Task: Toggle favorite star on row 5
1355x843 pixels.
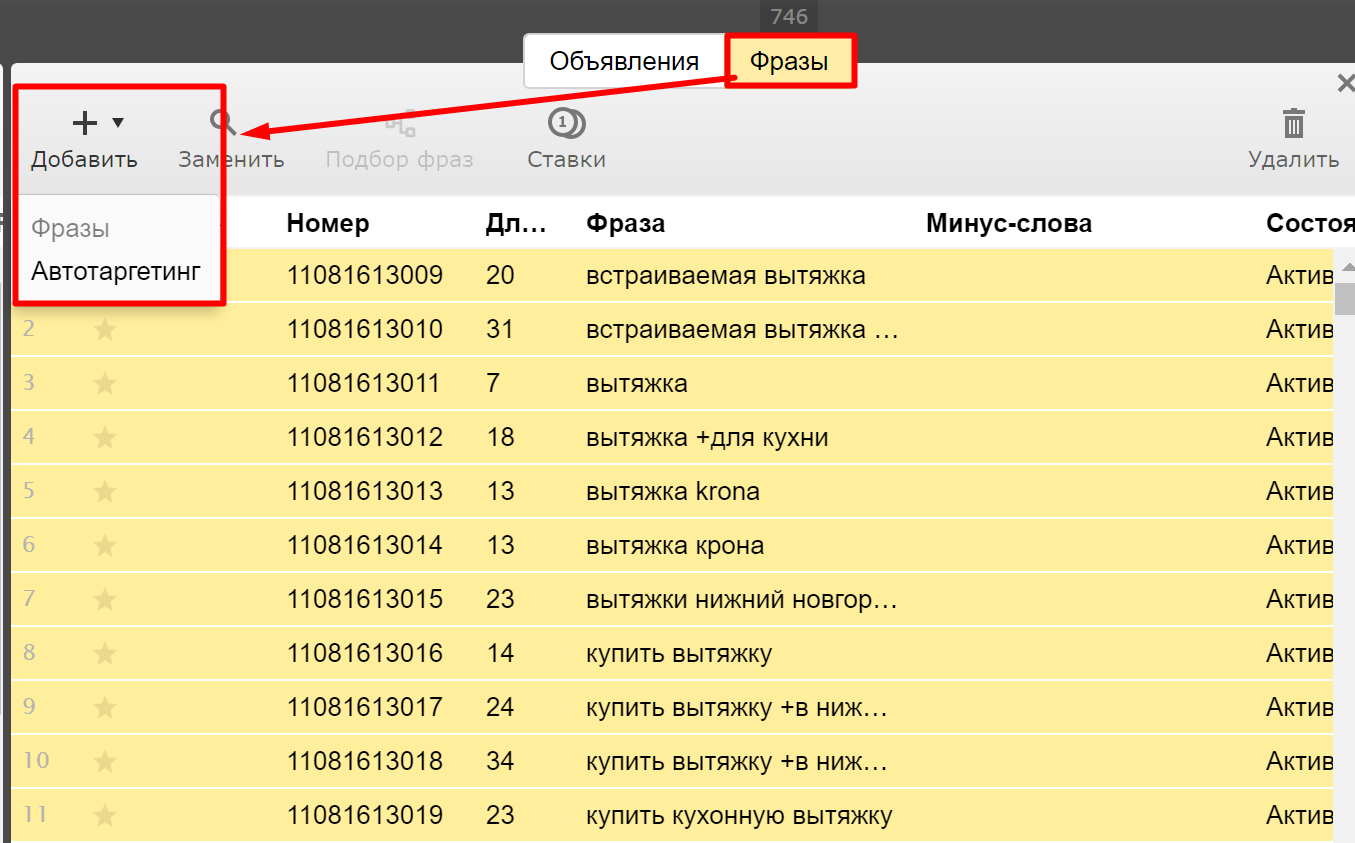Action: (105, 491)
